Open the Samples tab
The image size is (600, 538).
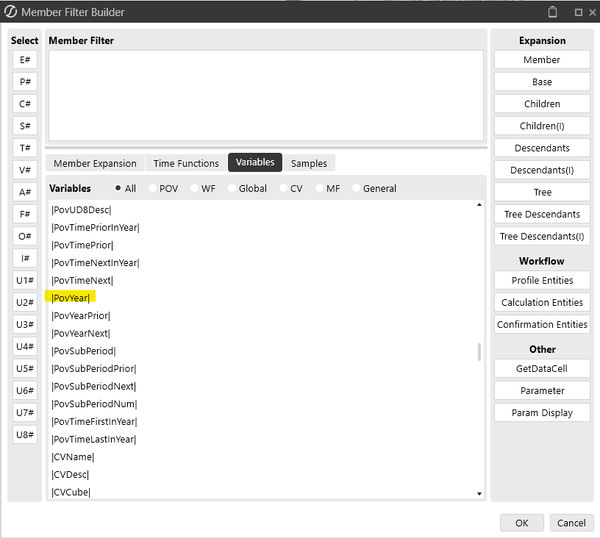tap(308, 163)
